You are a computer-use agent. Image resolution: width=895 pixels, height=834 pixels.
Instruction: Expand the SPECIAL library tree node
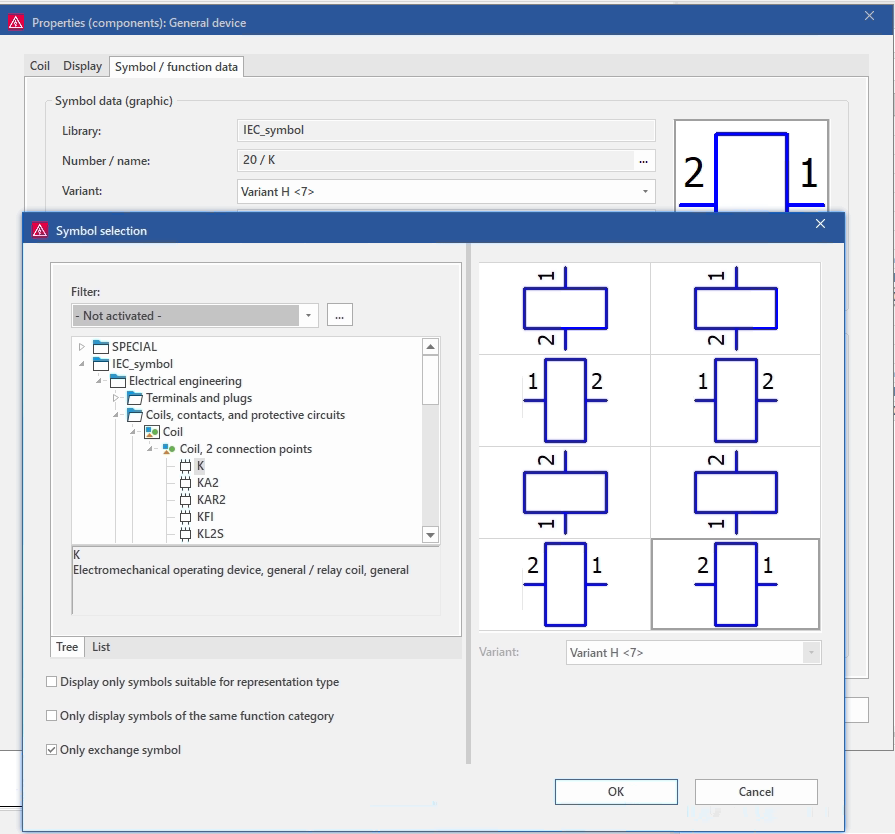tap(82, 347)
